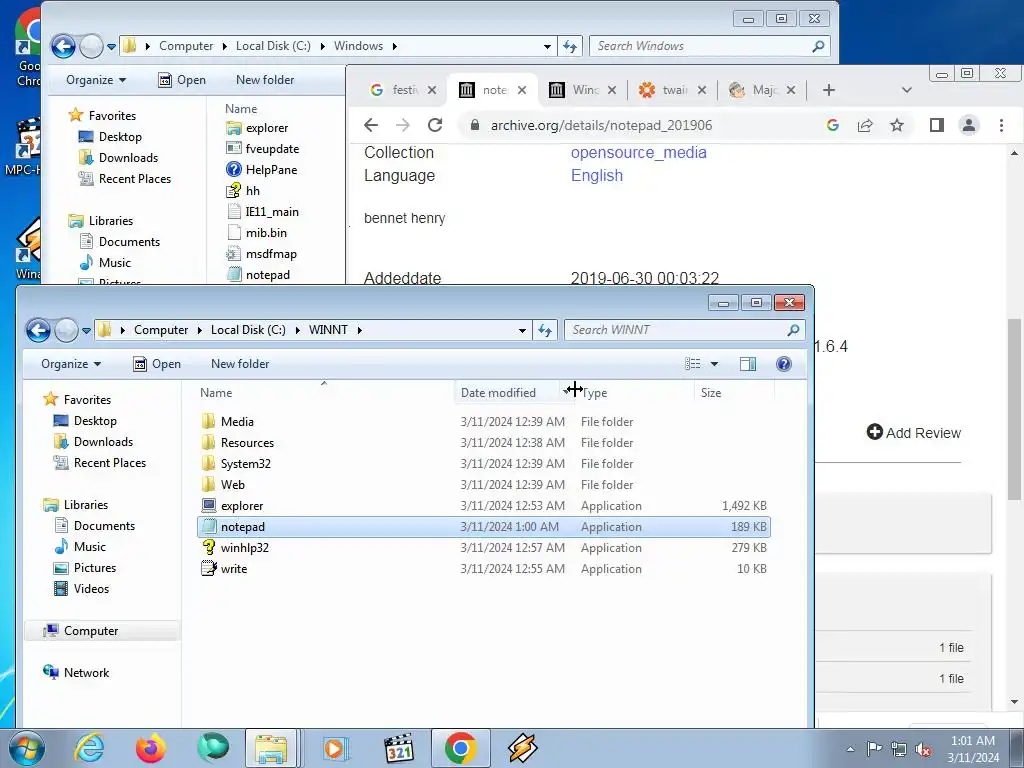Go back in the Windows folder Explorer window
The height and width of the screenshot is (768, 1024).
(x=63, y=46)
